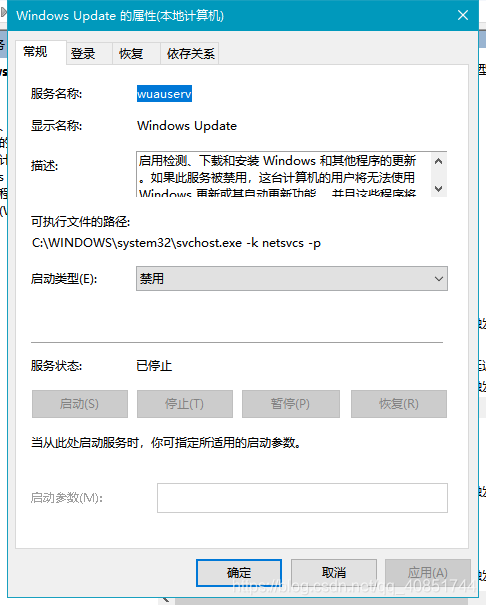The width and height of the screenshot is (486, 605).
Task: Cancel the dialog with 取消
Action: pos(334,573)
